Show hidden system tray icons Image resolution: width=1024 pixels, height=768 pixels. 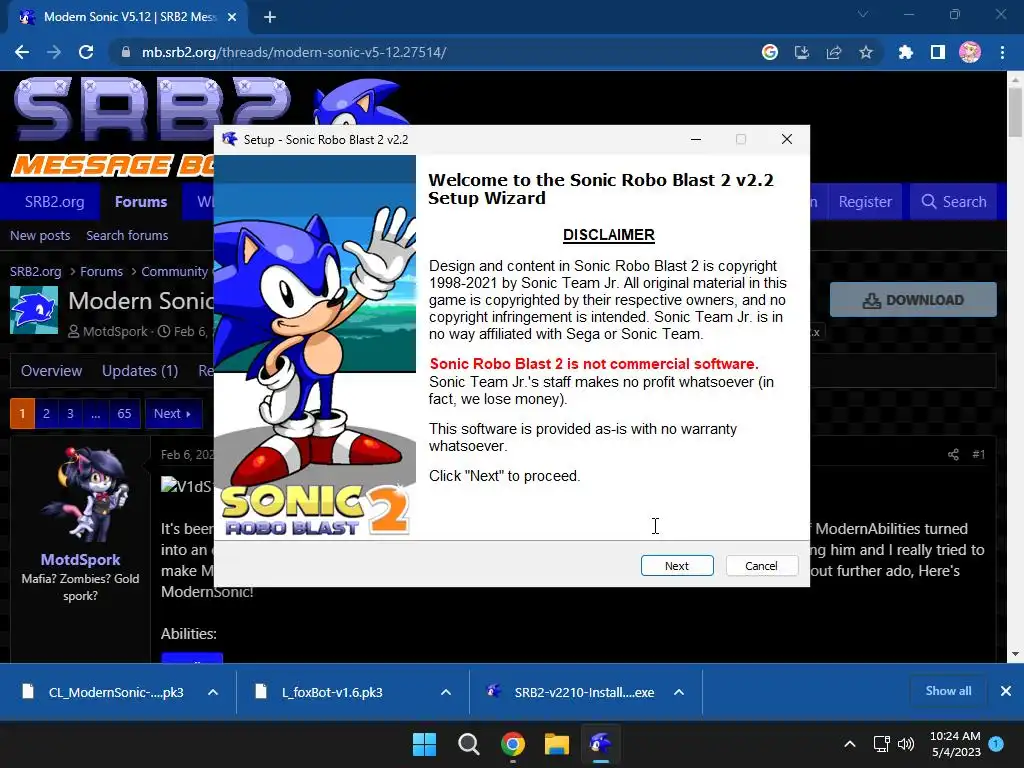click(x=850, y=744)
